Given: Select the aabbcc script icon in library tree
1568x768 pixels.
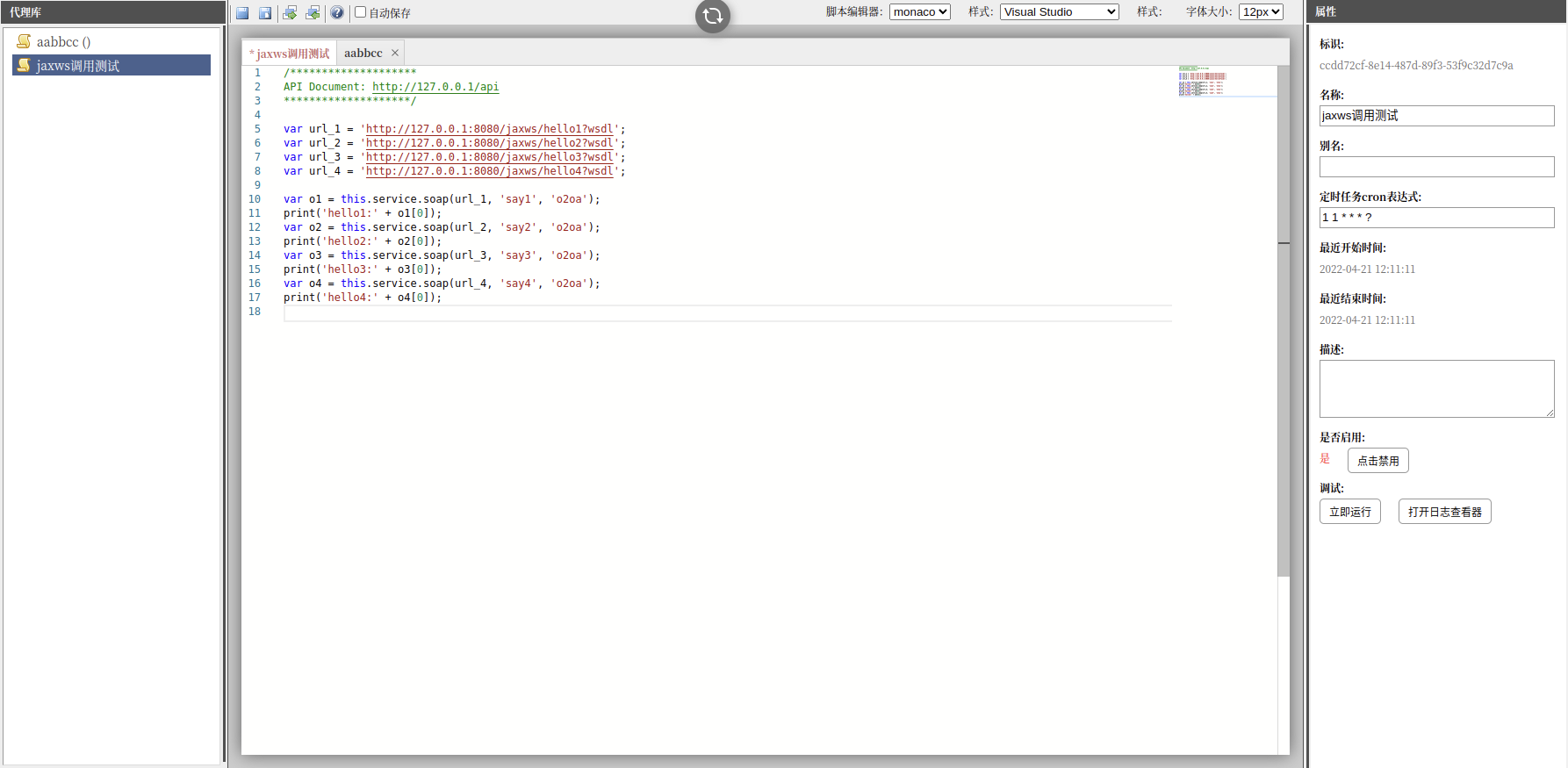Looking at the screenshot, I should [x=24, y=41].
